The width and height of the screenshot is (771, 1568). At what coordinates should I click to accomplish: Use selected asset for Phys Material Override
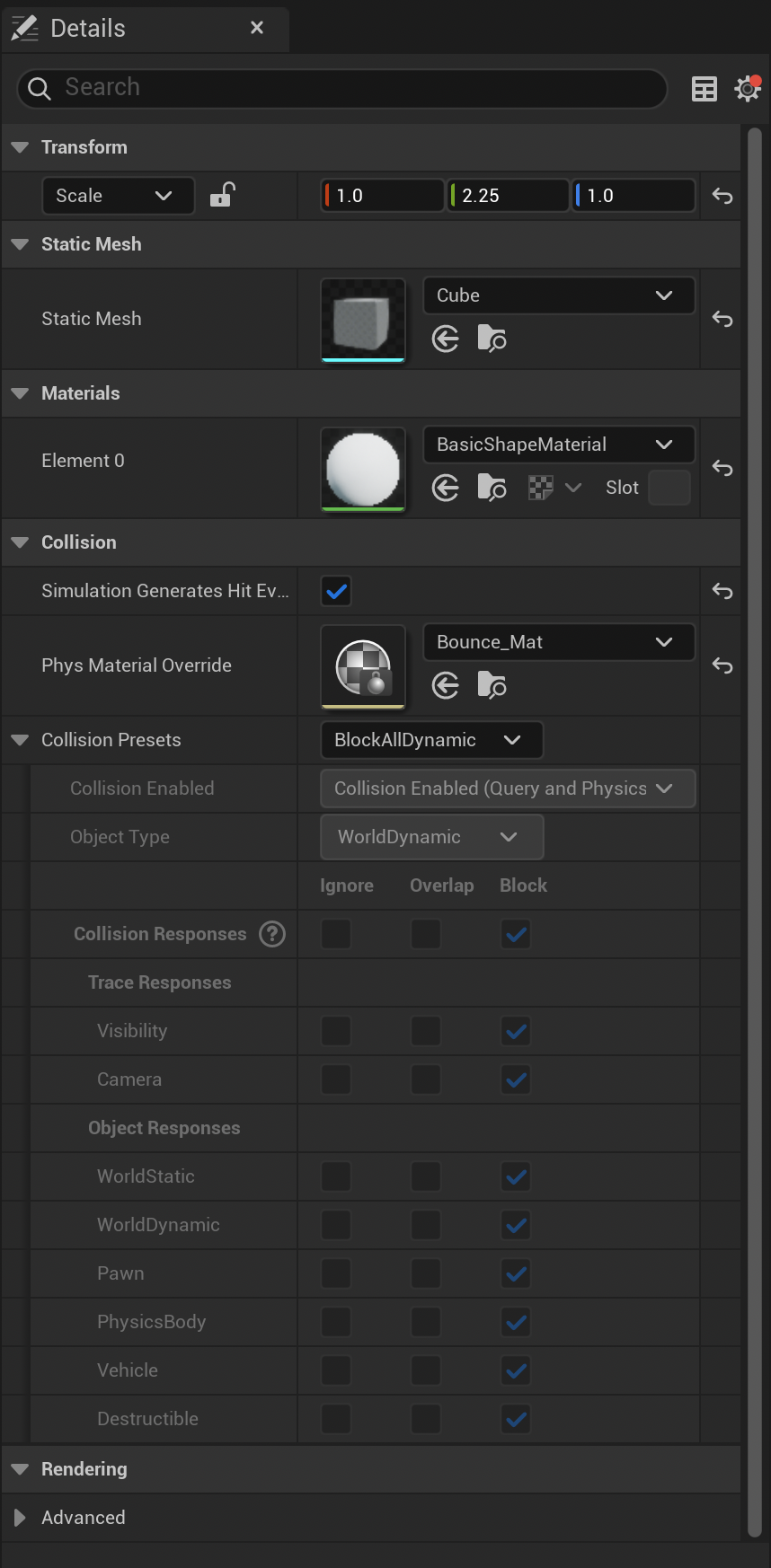click(446, 686)
